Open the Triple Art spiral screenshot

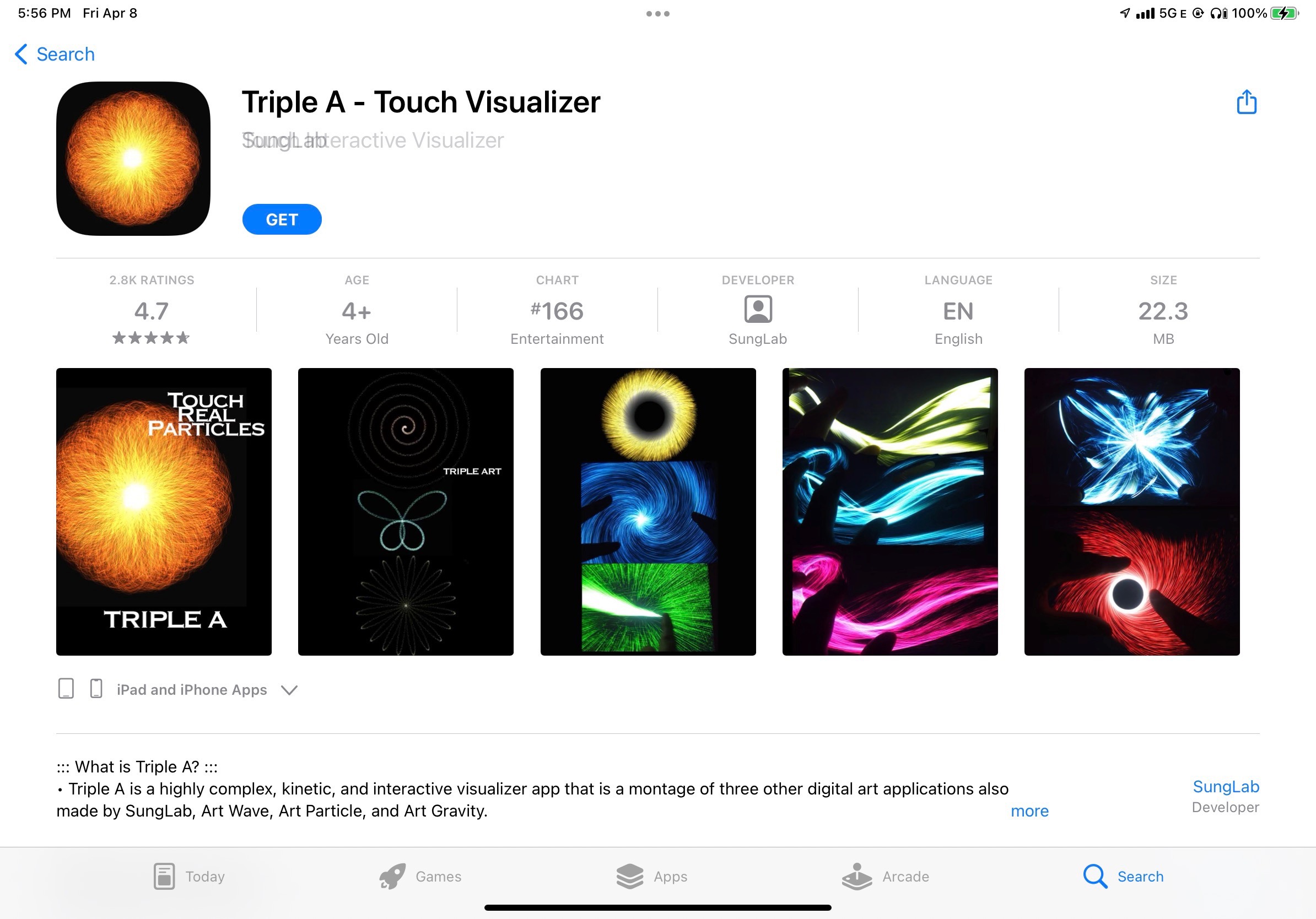point(406,512)
